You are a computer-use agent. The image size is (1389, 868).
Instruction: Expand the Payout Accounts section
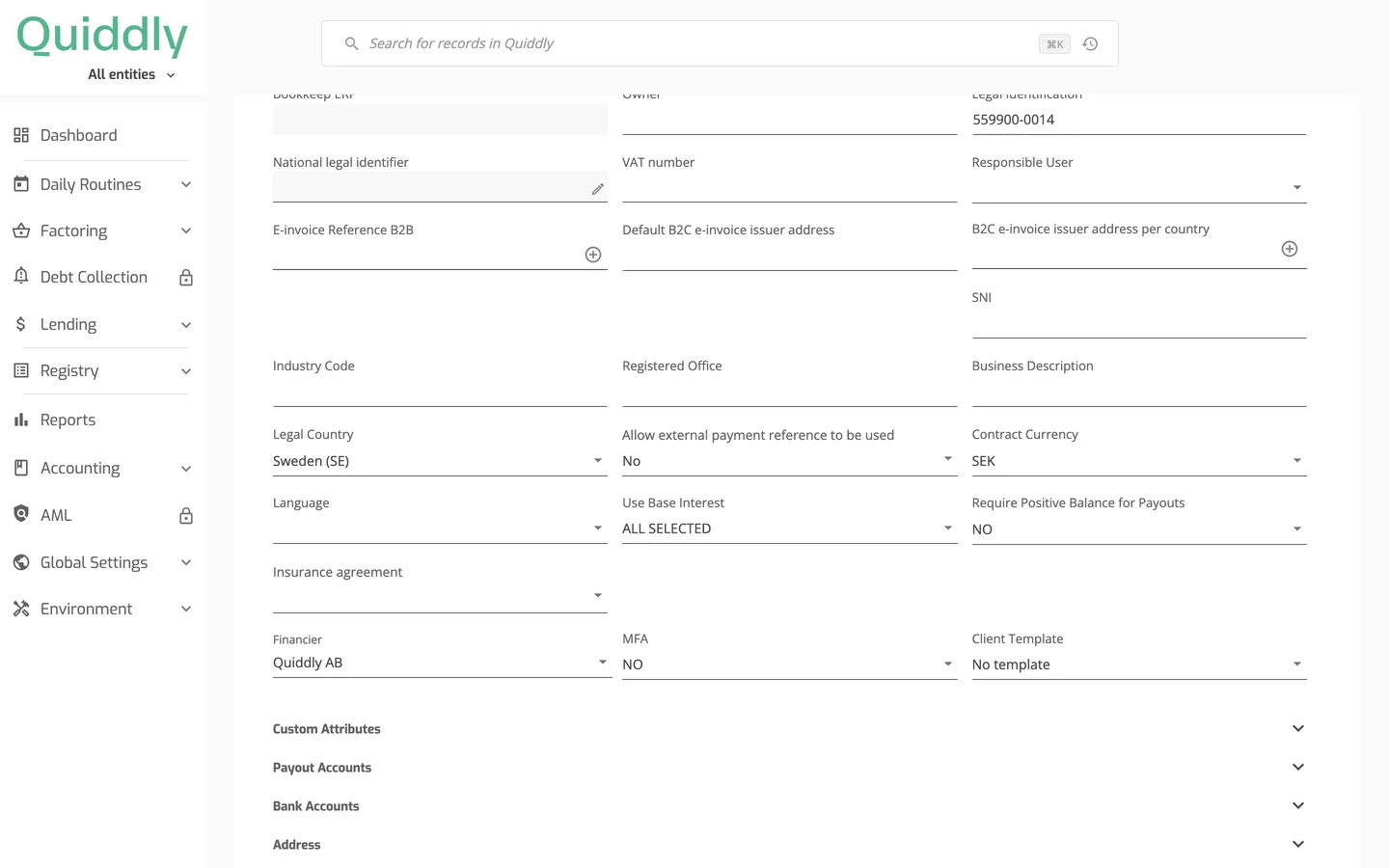(789, 767)
